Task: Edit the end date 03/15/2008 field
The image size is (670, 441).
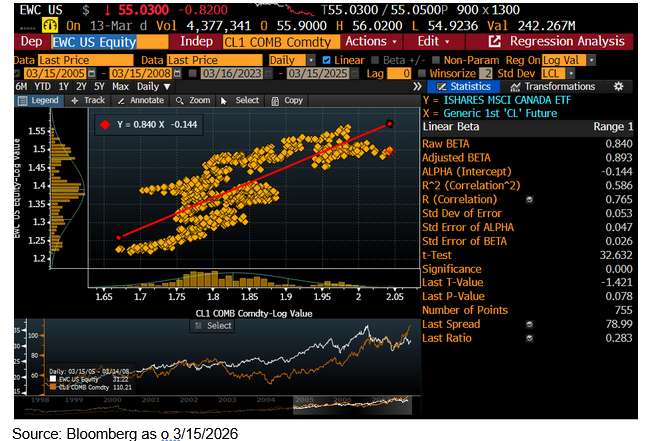Action: pos(141,74)
